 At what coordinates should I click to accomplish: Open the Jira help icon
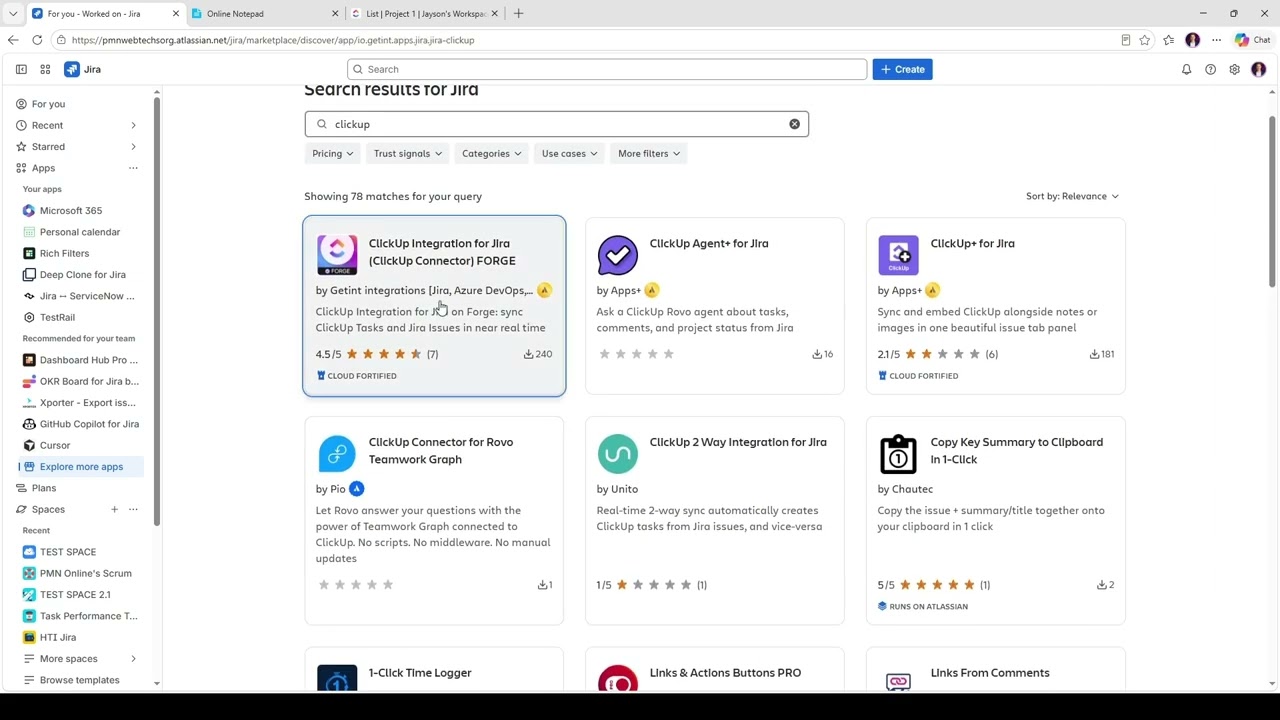1210,69
